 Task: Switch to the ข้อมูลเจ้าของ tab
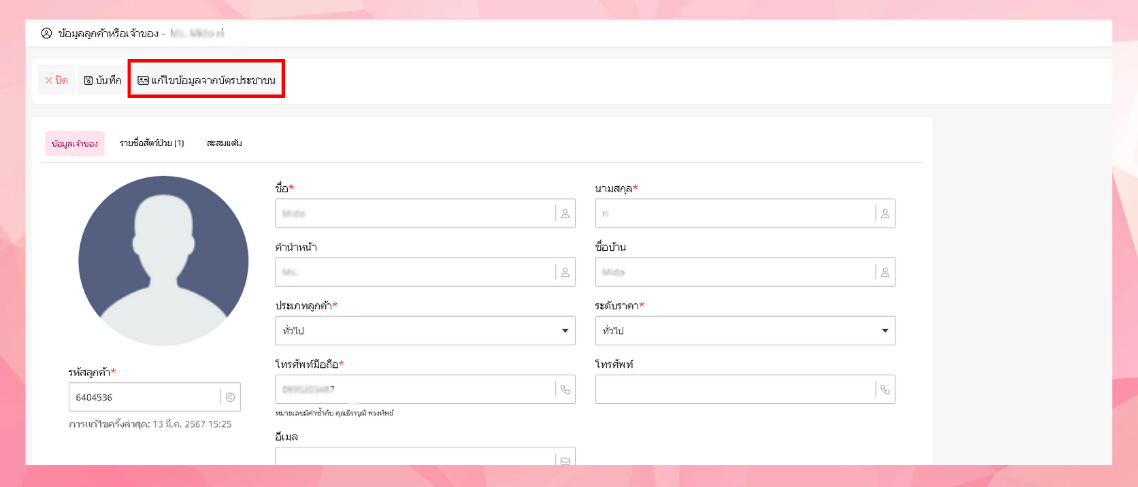74,143
